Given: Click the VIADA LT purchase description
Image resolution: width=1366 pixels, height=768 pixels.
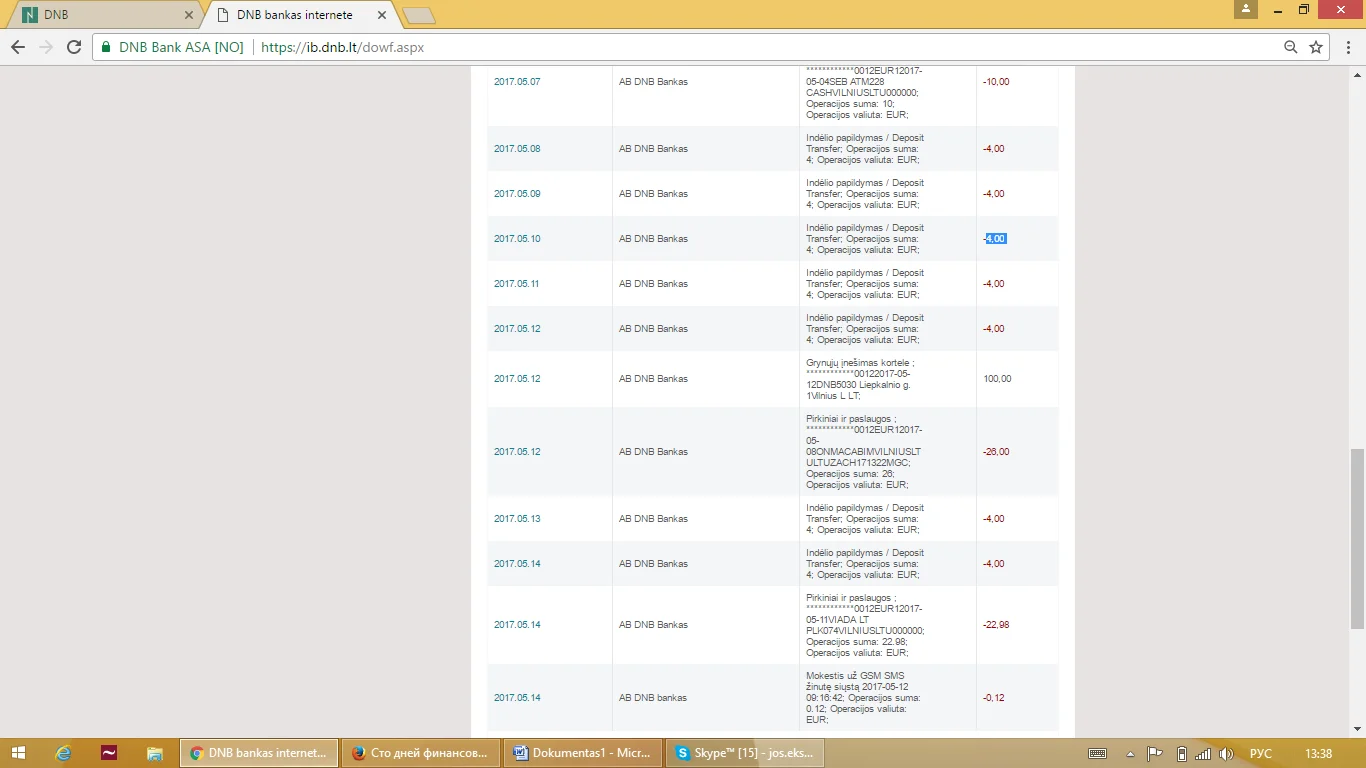Looking at the screenshot, I should [x=865, y=625].
